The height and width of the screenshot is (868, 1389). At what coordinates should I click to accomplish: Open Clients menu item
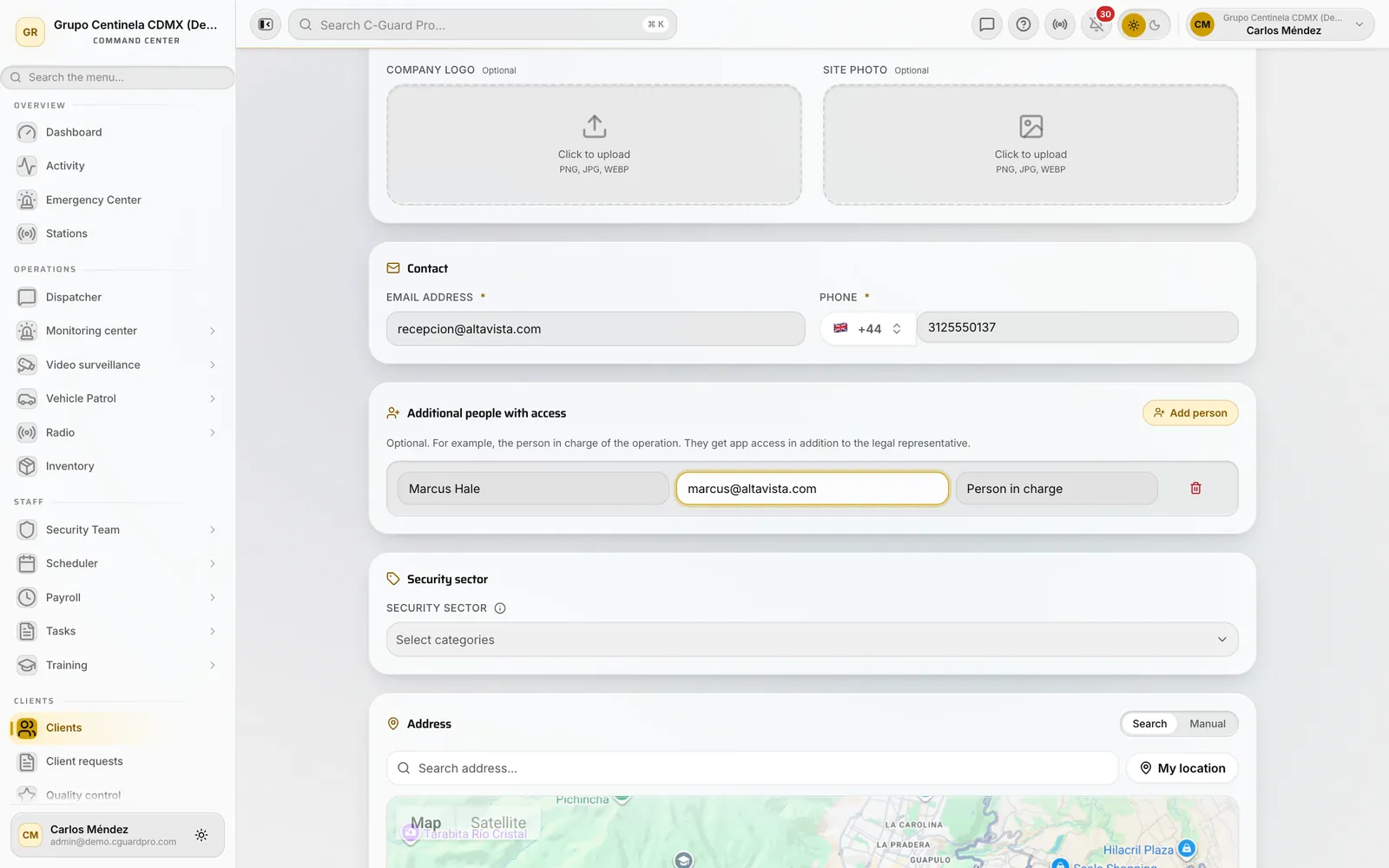coord(117,727)
